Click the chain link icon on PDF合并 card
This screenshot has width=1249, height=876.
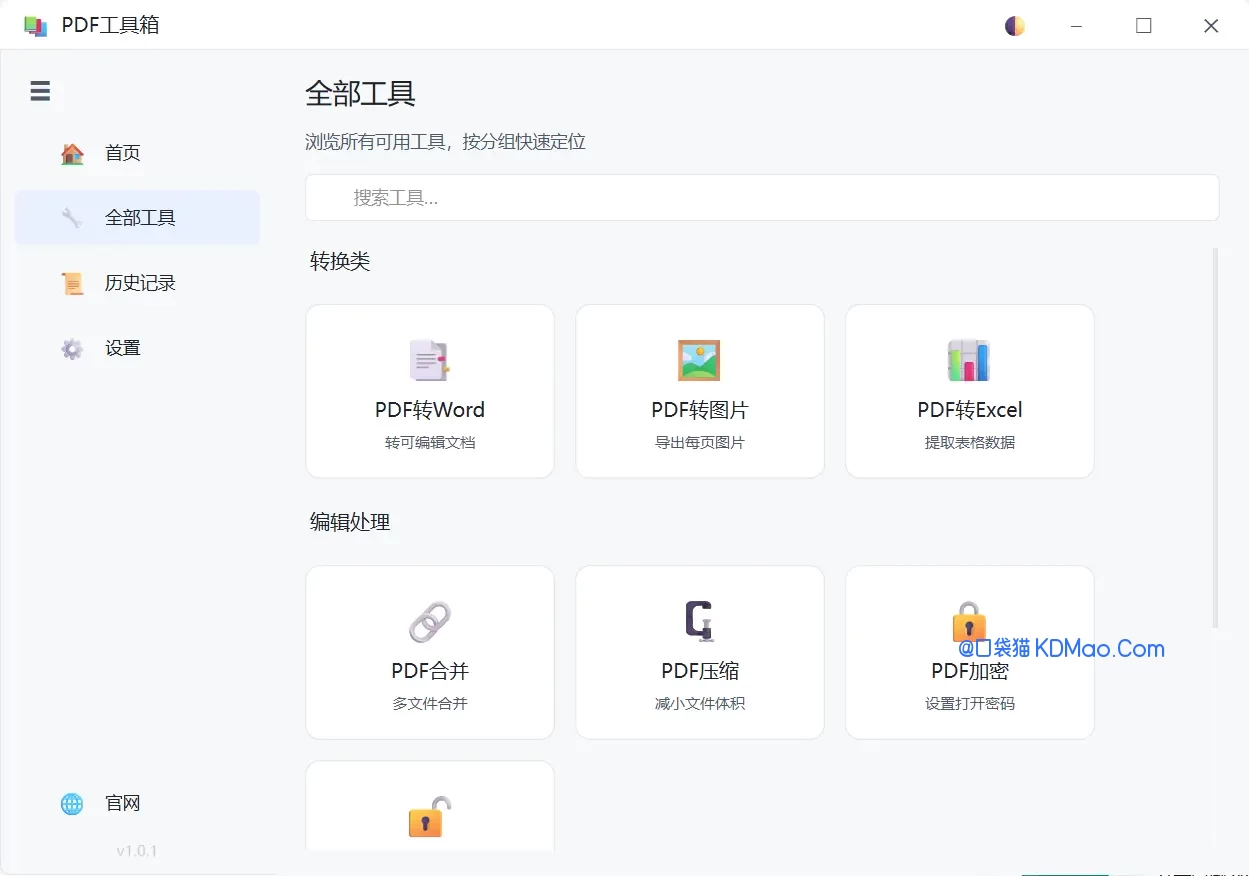(430, 622)
